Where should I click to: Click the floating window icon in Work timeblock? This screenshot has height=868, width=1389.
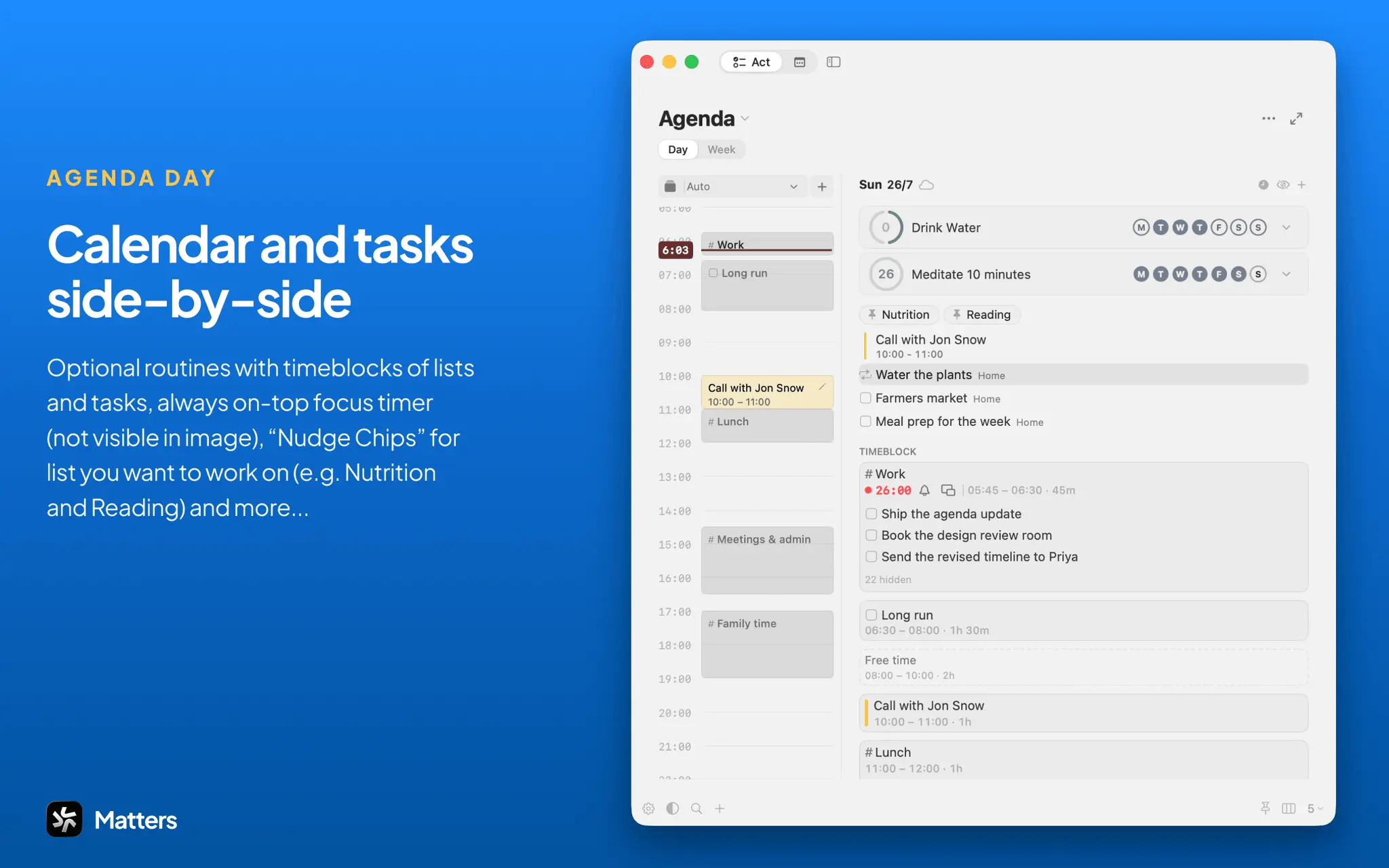[948, 490]
